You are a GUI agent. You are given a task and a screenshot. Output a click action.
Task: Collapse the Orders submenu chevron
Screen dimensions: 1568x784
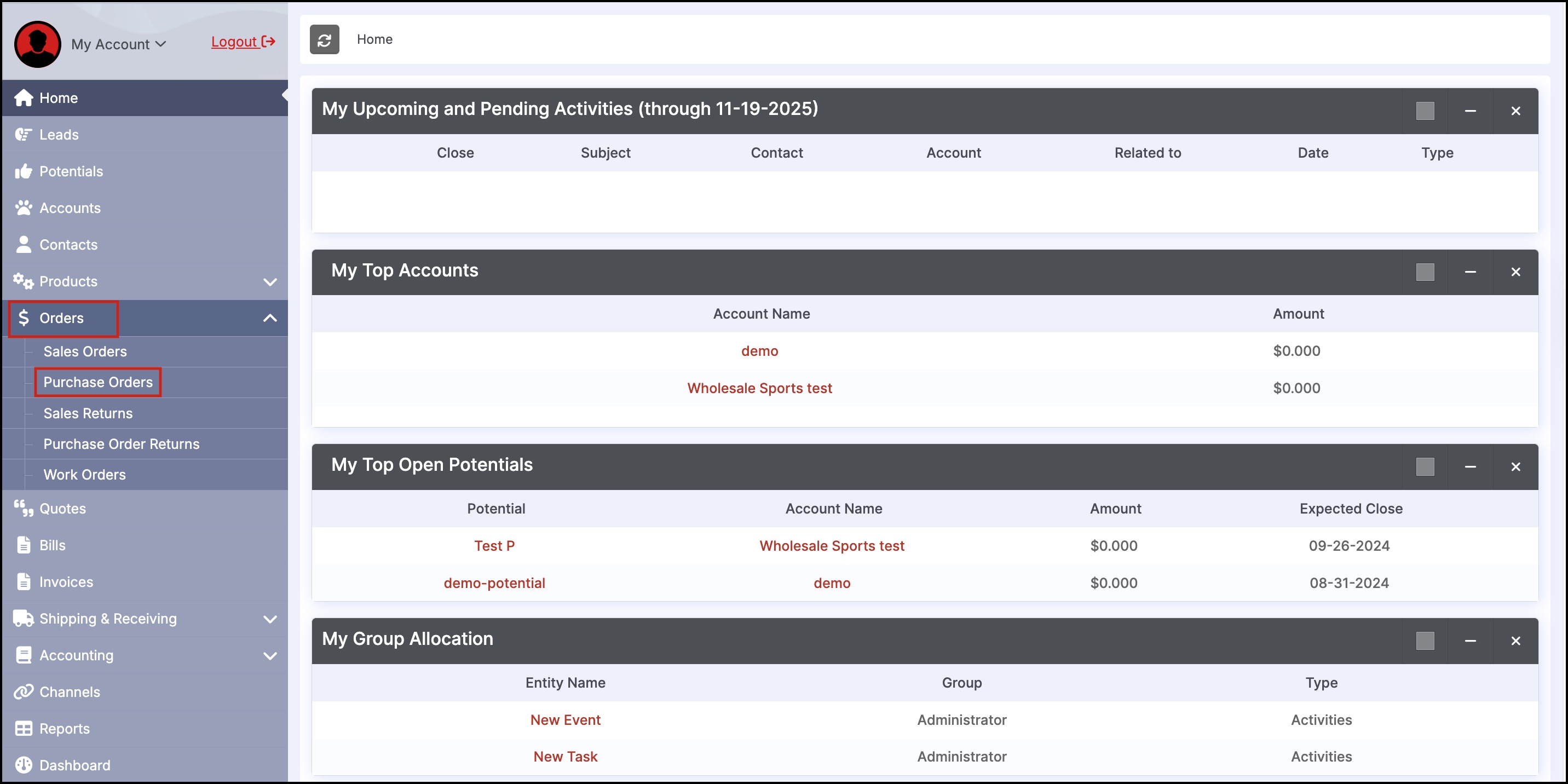[x=270, y=318]
